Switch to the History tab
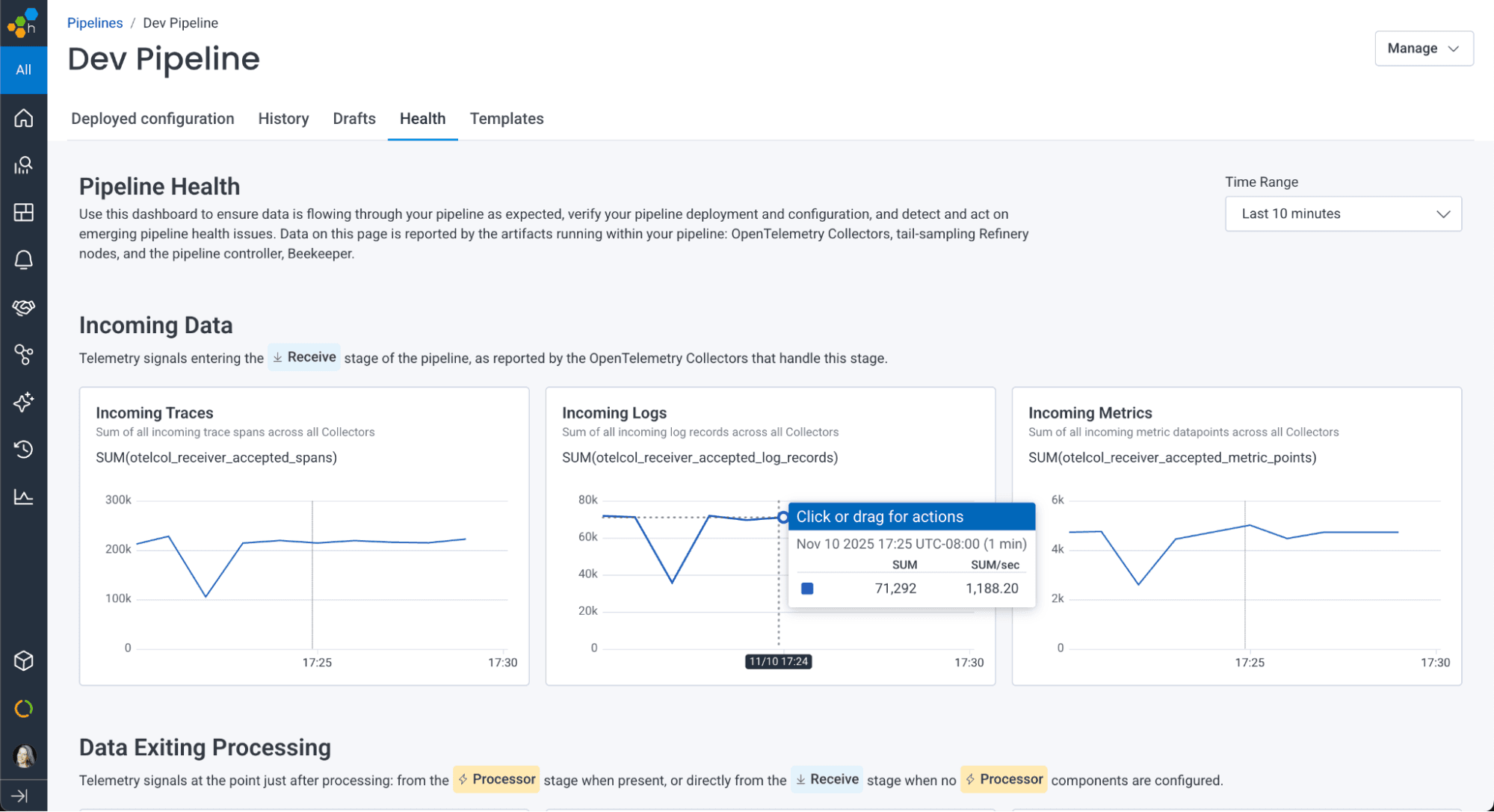 (x=283, y=119)
